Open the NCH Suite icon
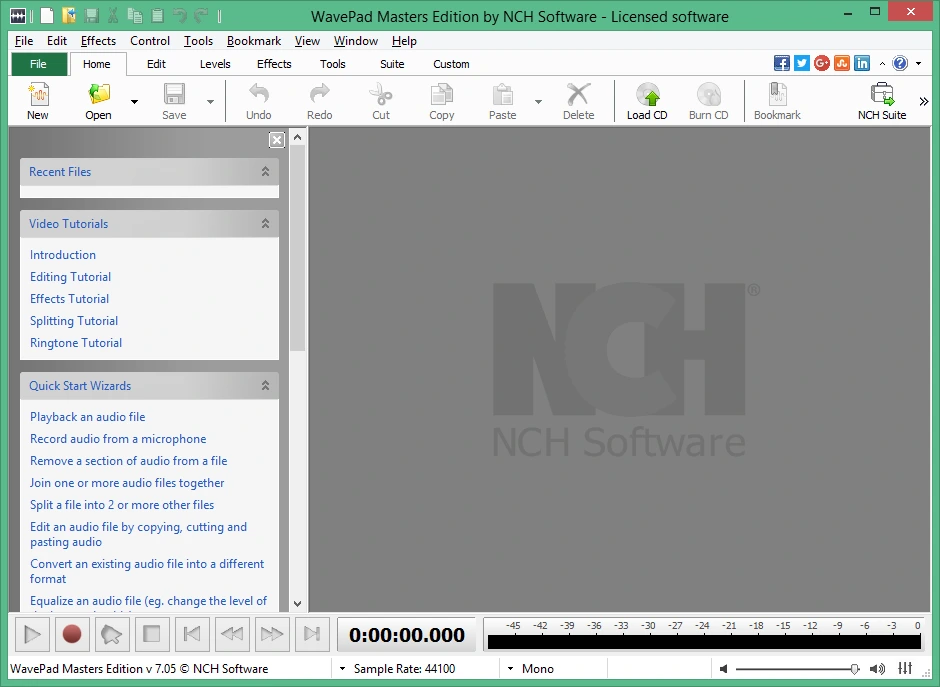Image resolution: width=940 pixels, height=687 pixels. coord(882,95)
